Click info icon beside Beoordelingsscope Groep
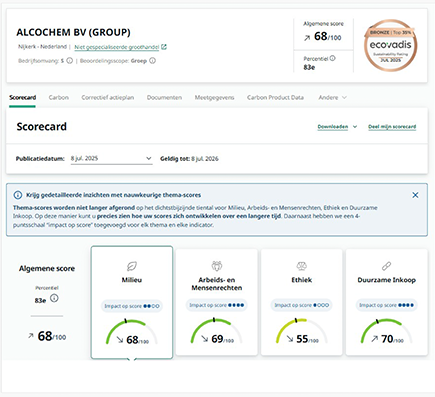435x397 pixels. point(152,61)
